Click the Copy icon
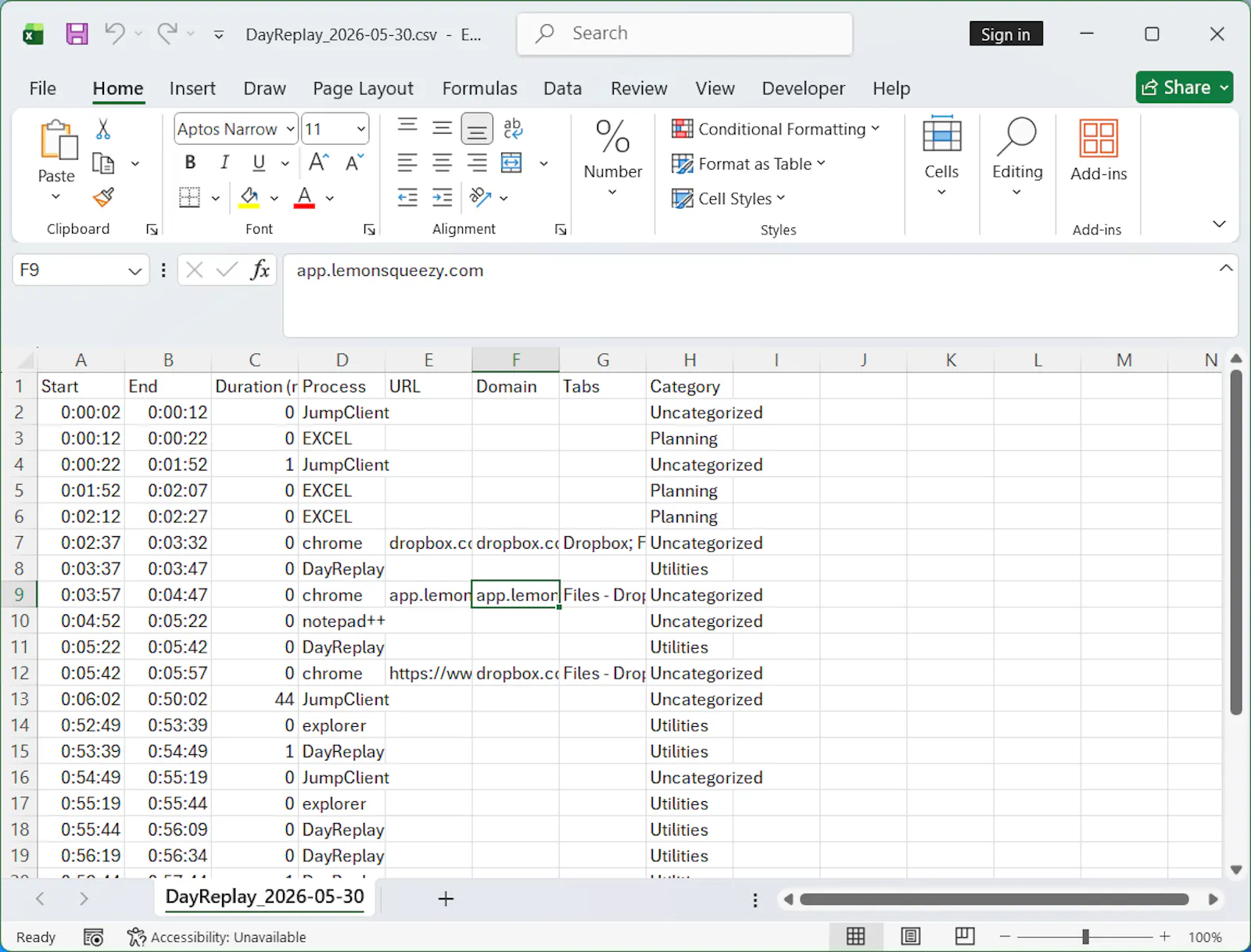1251x952 pixels. [x=103, y=163]
